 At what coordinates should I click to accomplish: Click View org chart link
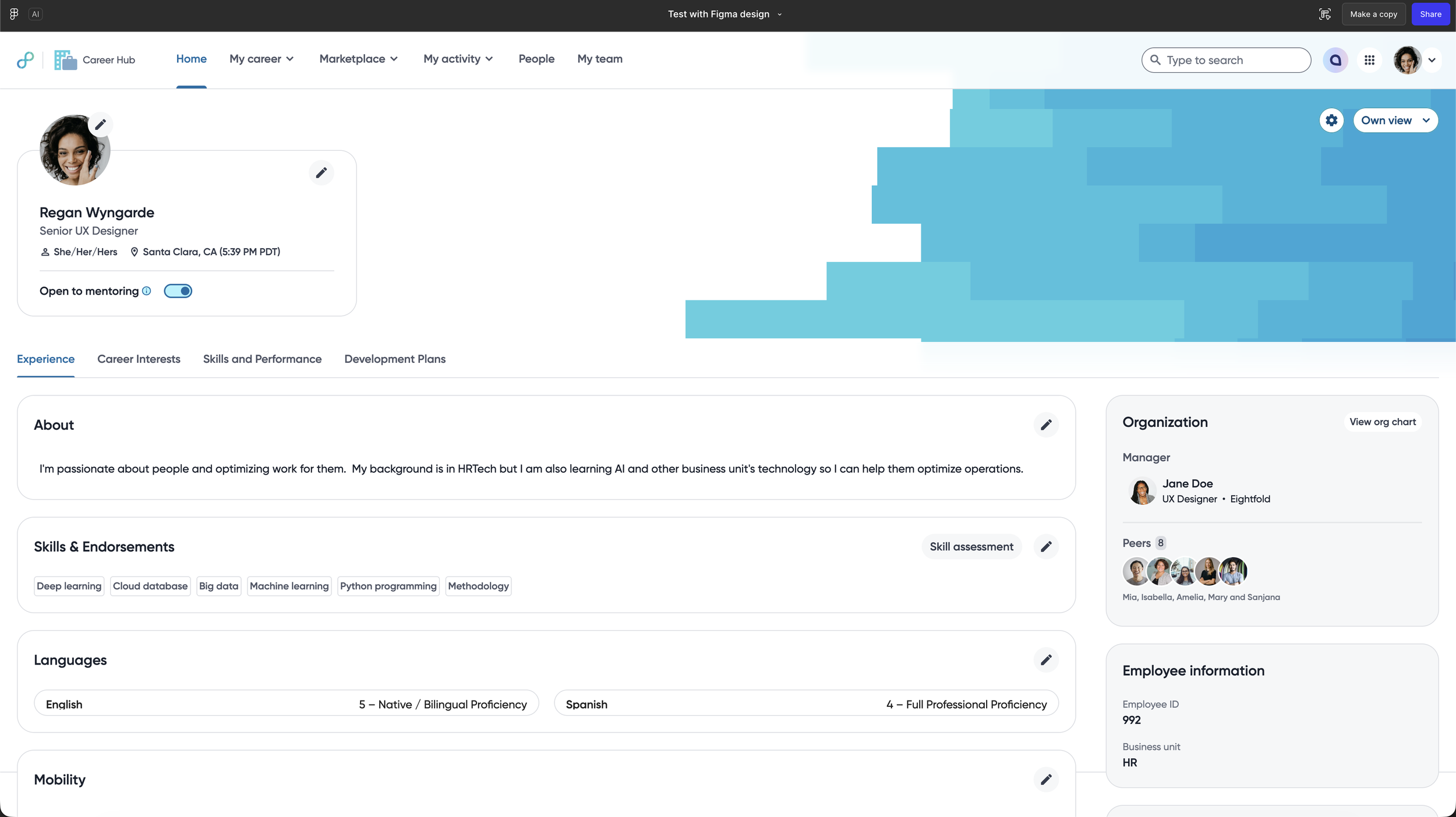pos(1382,422)
